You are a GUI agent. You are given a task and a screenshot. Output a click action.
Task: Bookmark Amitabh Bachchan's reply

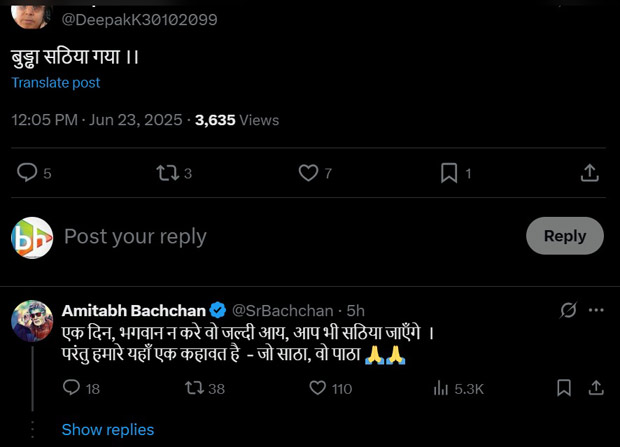pyautogui.click(x=564, y=388)
